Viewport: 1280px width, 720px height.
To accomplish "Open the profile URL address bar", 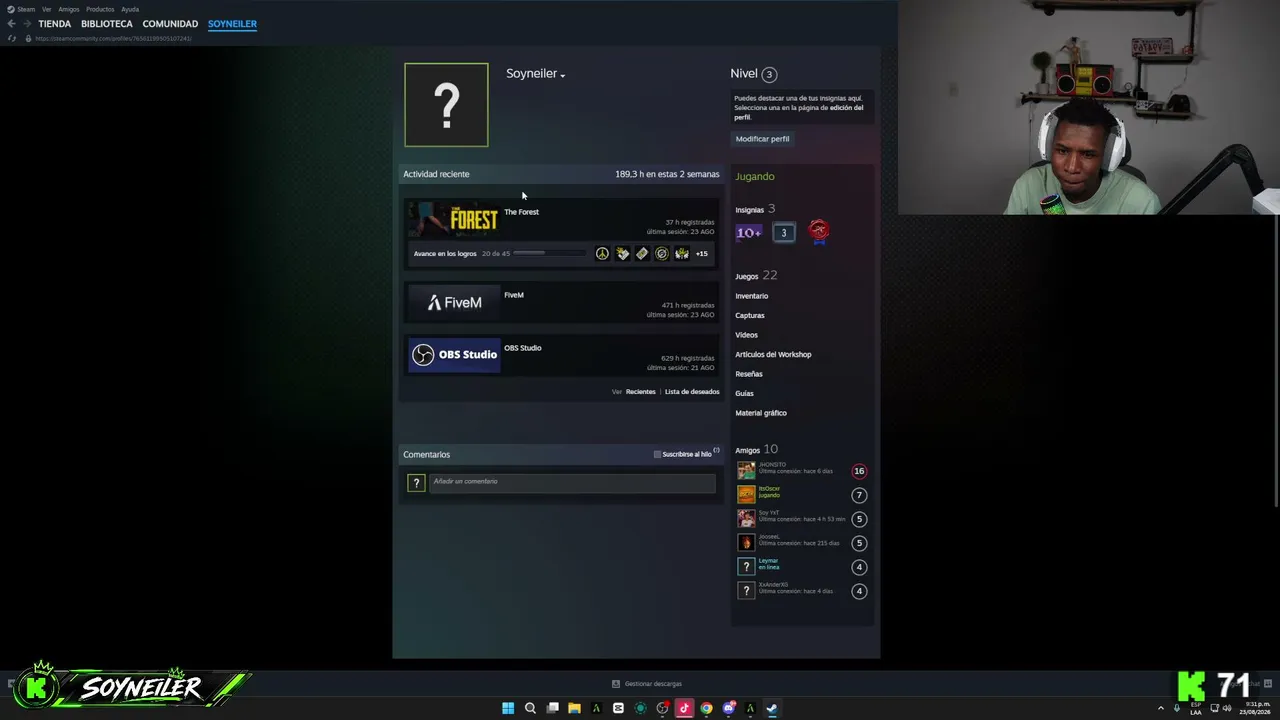I will coord(113,38).
